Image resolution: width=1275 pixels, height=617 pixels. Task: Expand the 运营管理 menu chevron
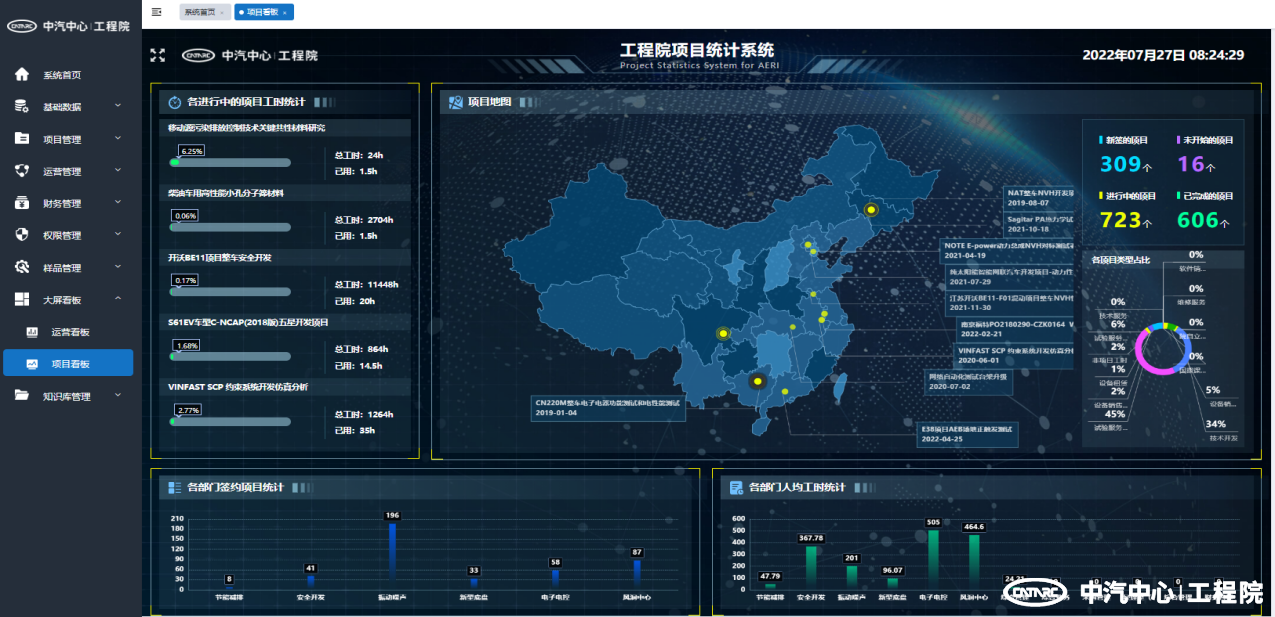point(118,170)
